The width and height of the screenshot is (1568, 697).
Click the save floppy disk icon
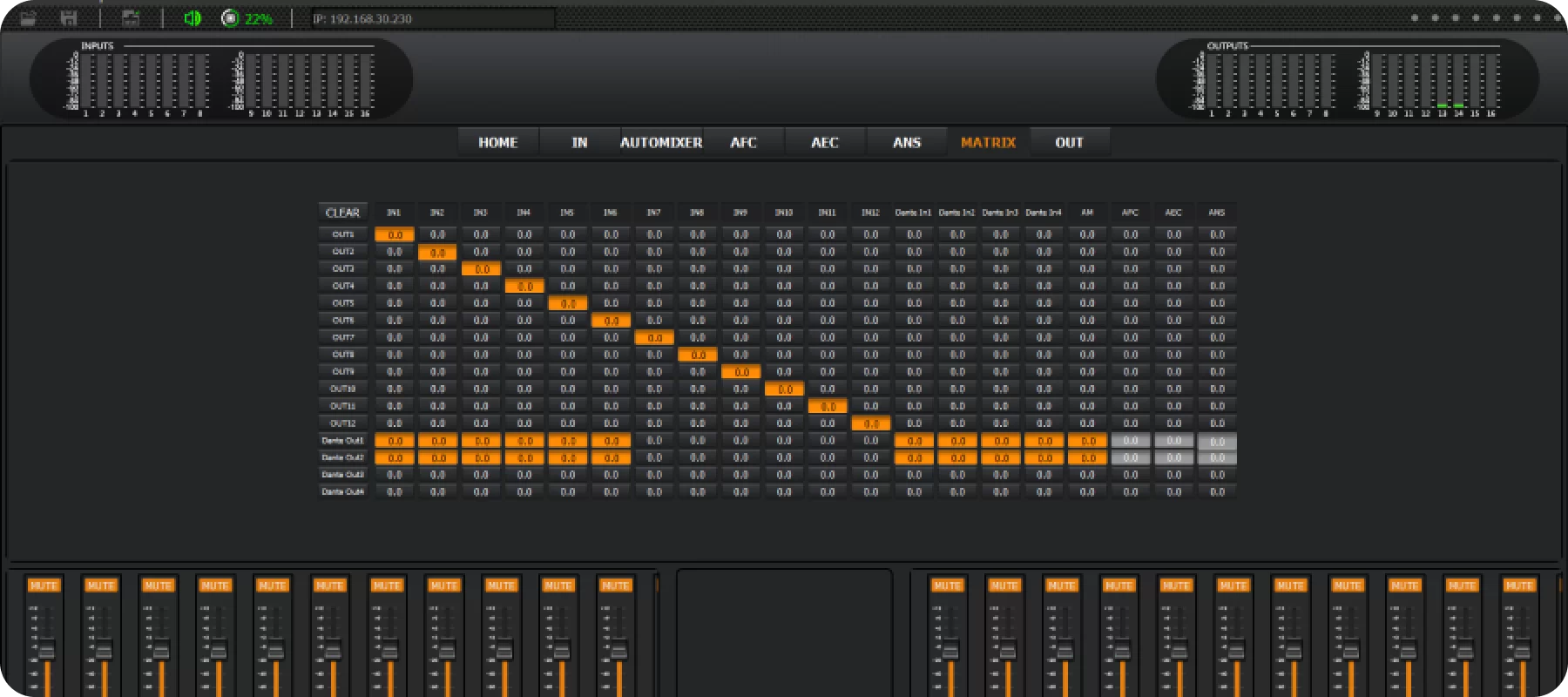[69, 18]
